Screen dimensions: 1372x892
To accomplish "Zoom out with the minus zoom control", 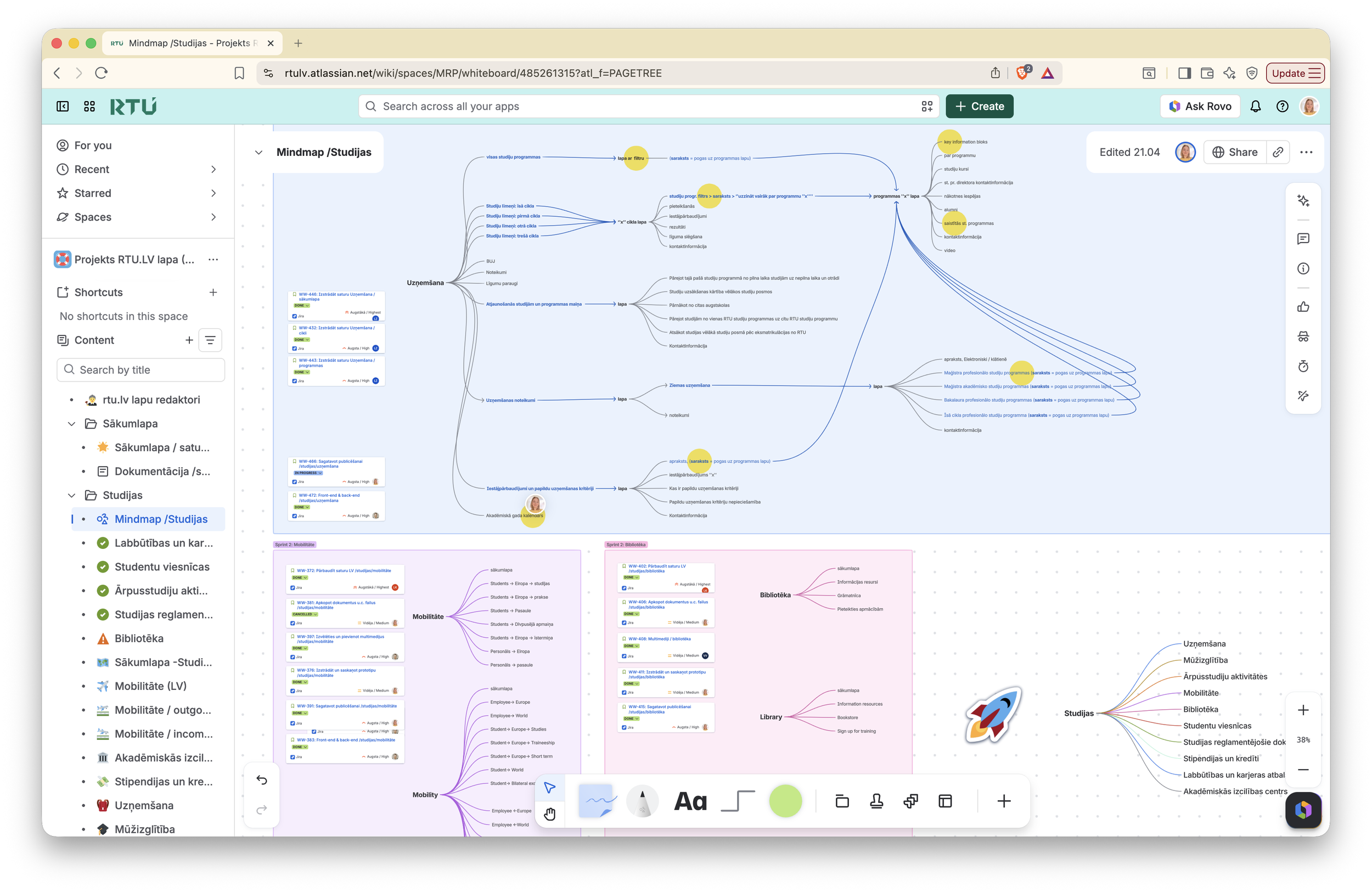I will click(1303, 770).
